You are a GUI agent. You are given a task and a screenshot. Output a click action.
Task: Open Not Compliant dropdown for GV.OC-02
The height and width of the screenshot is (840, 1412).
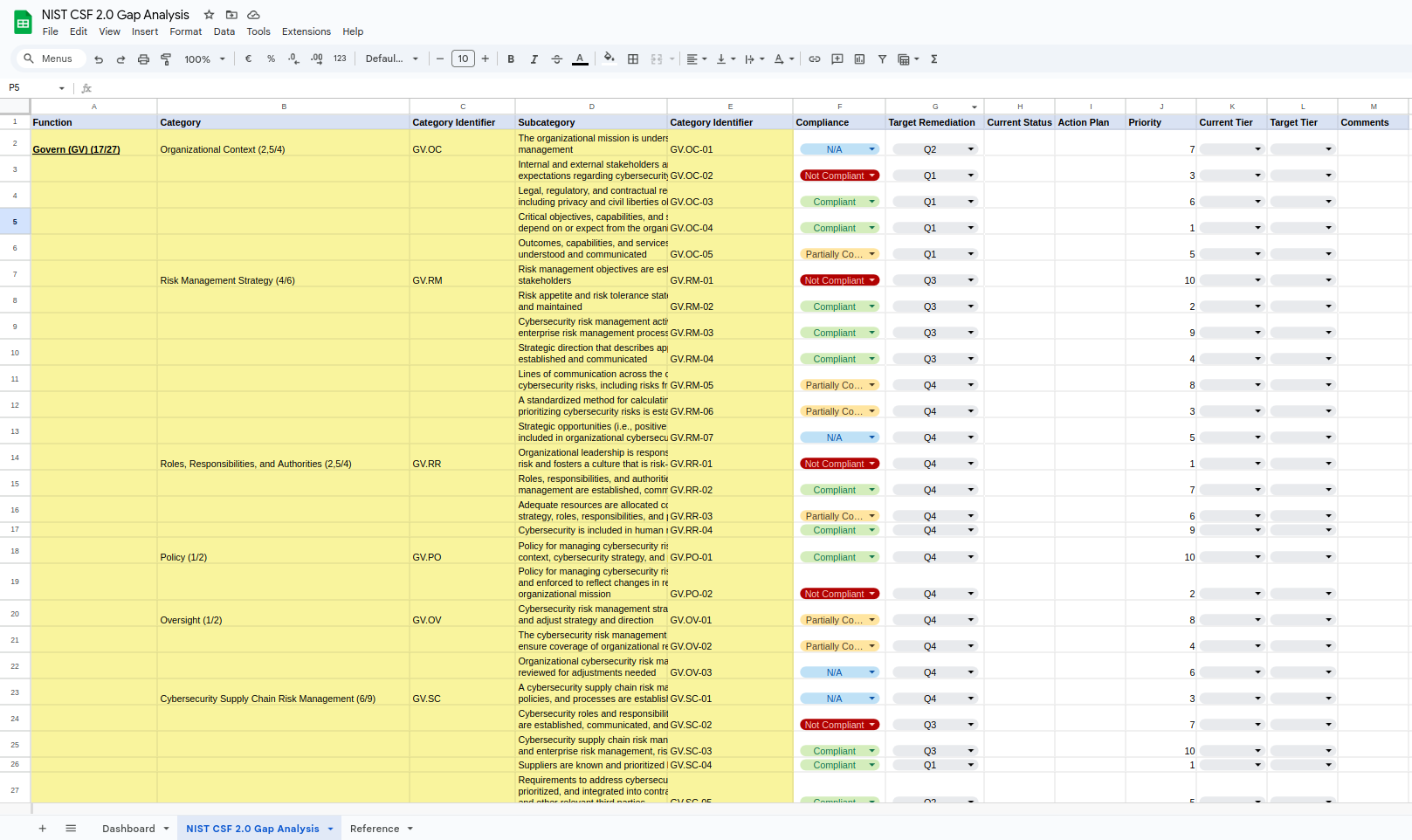tap(839, 176)
